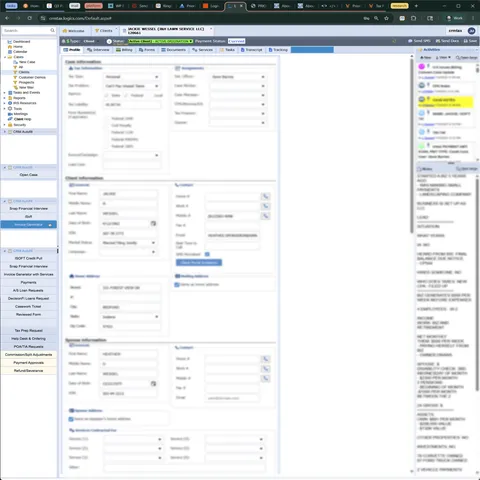Click the Check Portal Invitation button

click(x=199, y=263)
